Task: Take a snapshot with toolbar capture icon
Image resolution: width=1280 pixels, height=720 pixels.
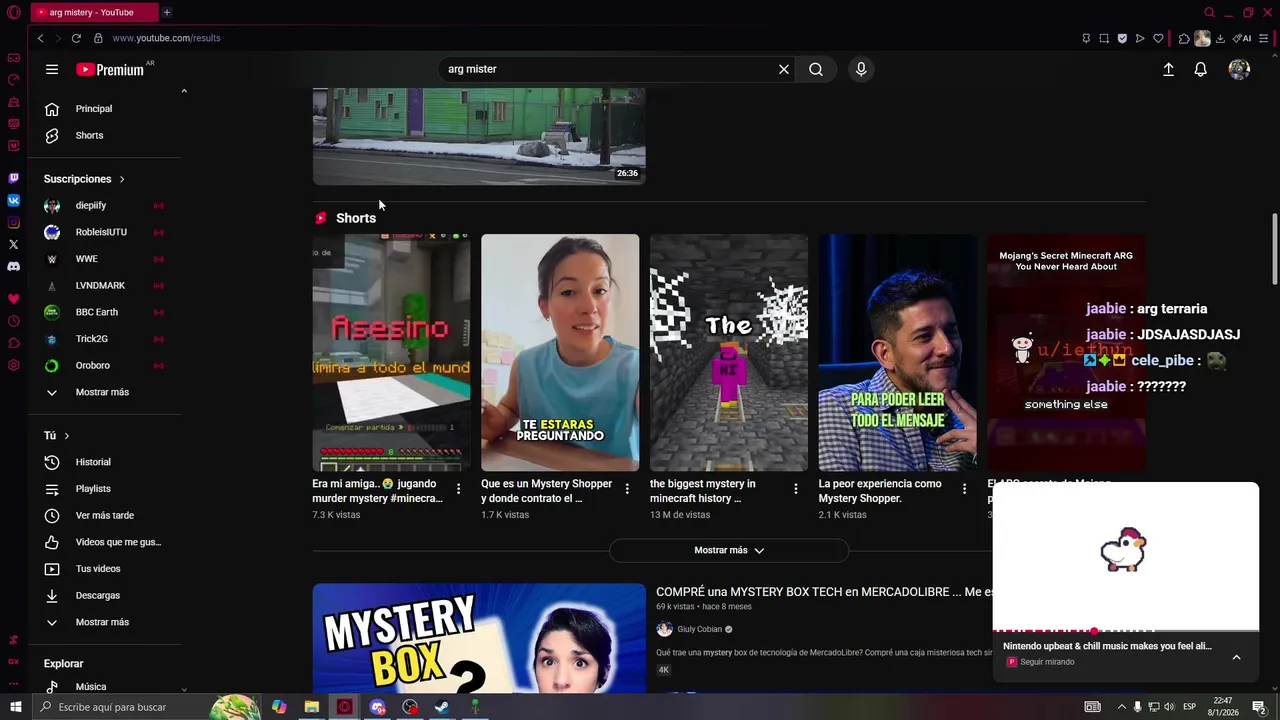Action: 1104,38
